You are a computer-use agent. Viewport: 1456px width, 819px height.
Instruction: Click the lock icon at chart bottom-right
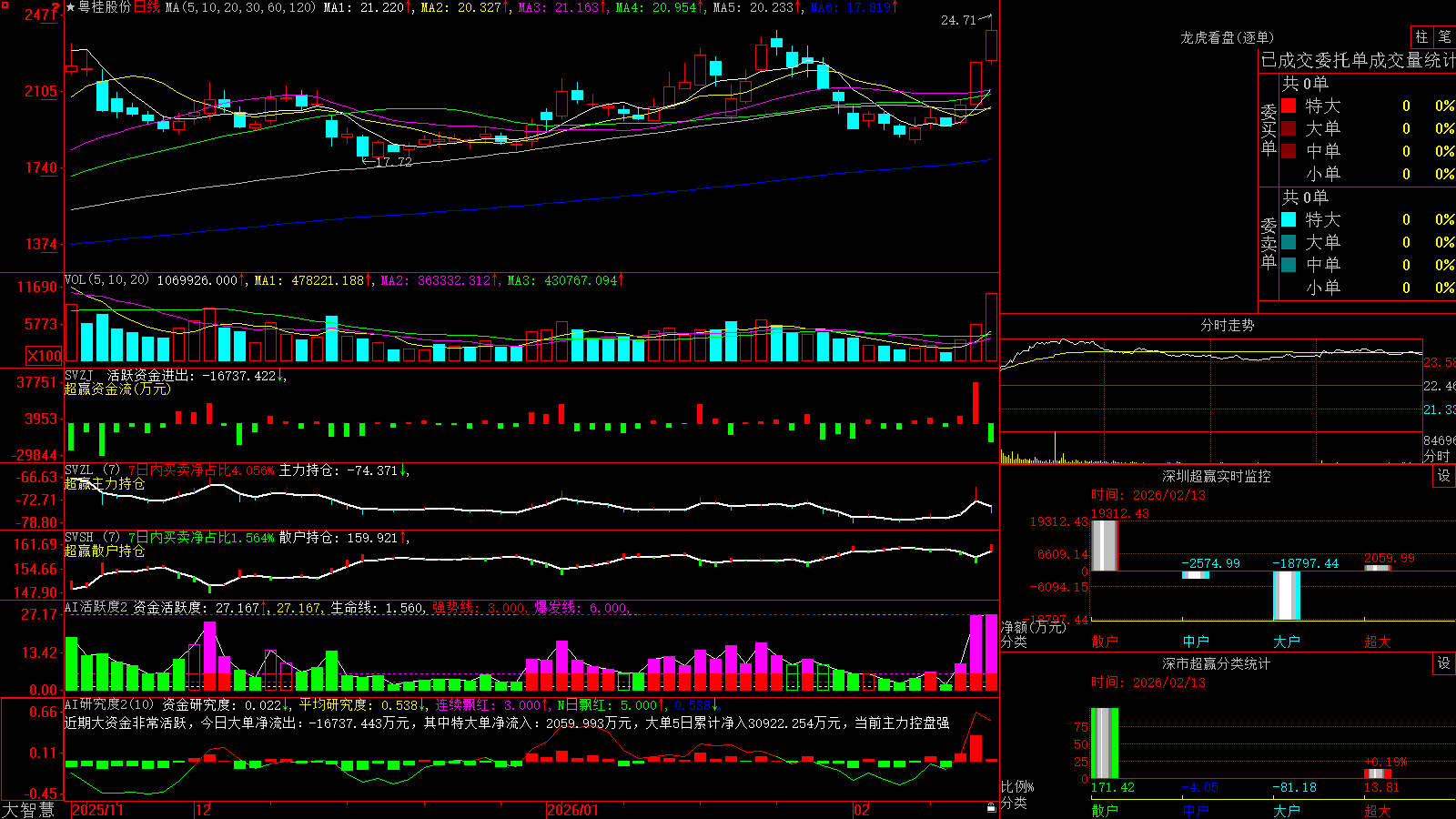click(992, 808)
